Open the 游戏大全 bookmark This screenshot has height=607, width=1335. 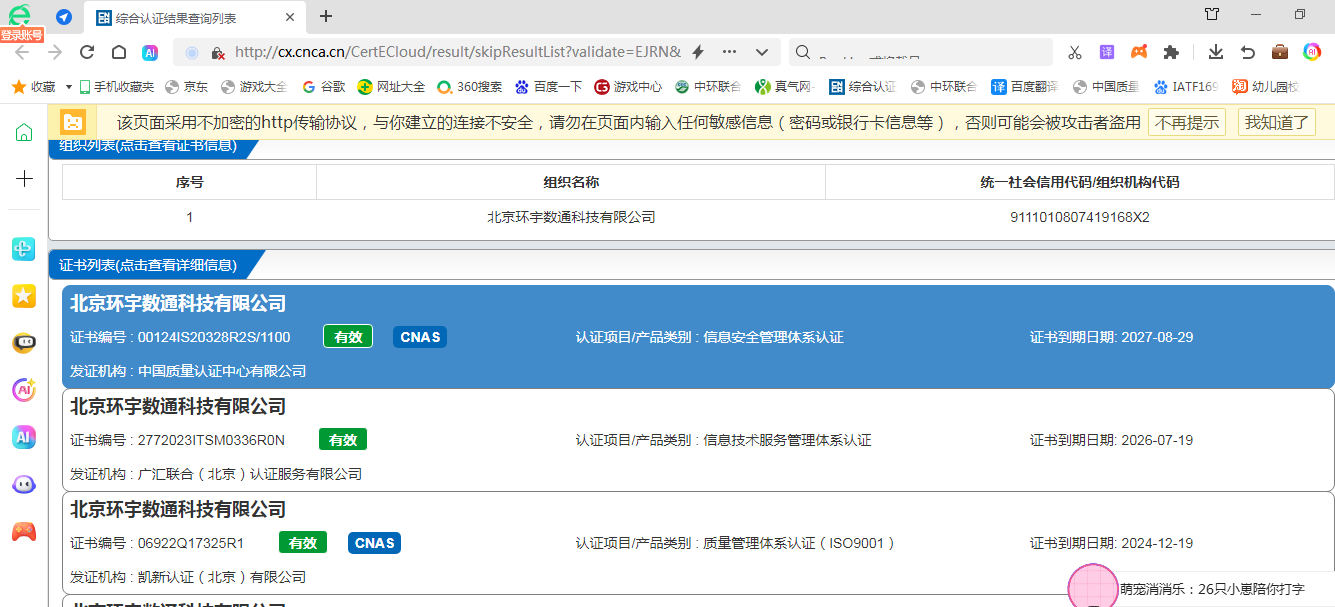[x=254, y=87]
